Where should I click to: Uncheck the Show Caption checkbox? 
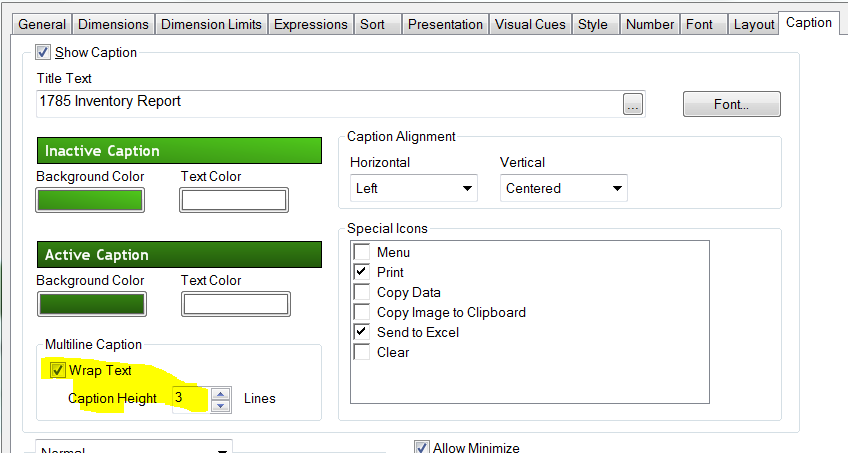click(43, 52)
